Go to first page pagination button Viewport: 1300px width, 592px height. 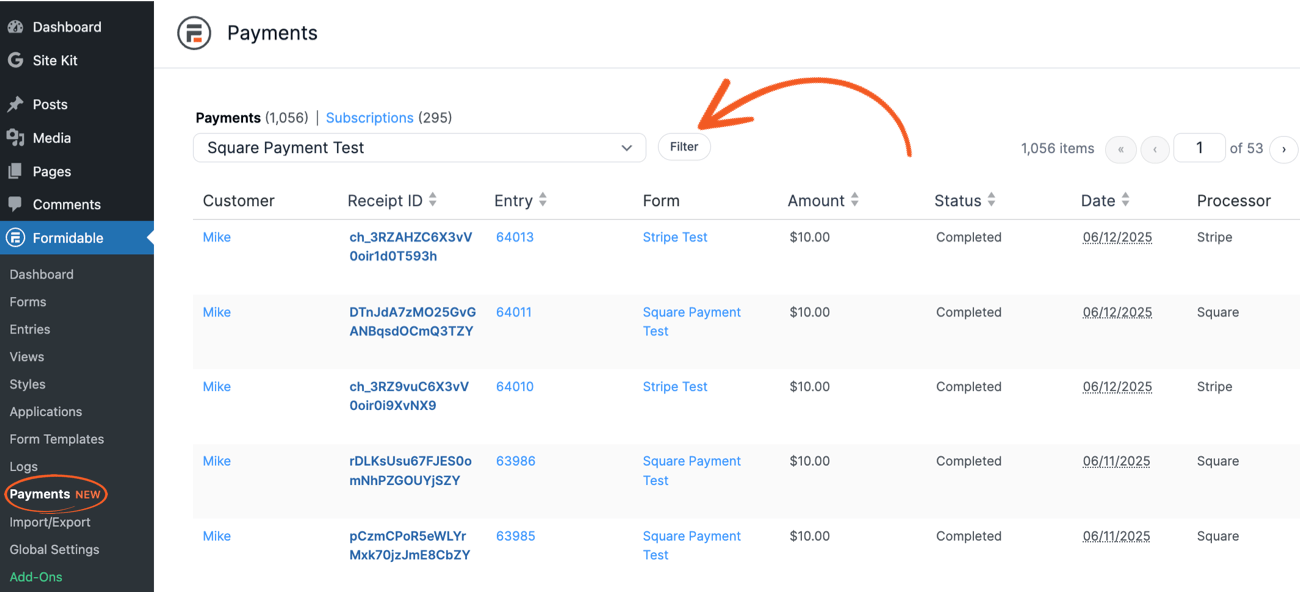point(1121,149)
